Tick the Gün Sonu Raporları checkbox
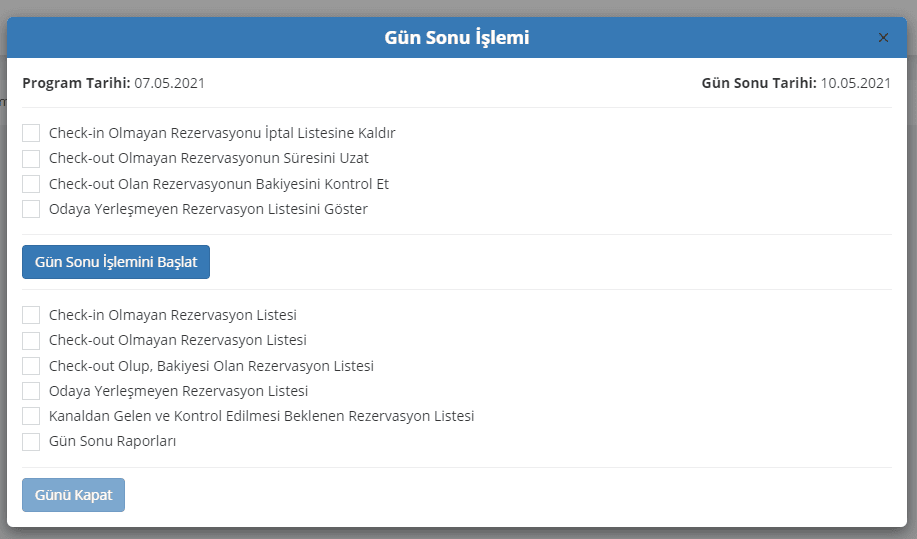This screenshot has width=917, height=539. [x=31, y=441]
